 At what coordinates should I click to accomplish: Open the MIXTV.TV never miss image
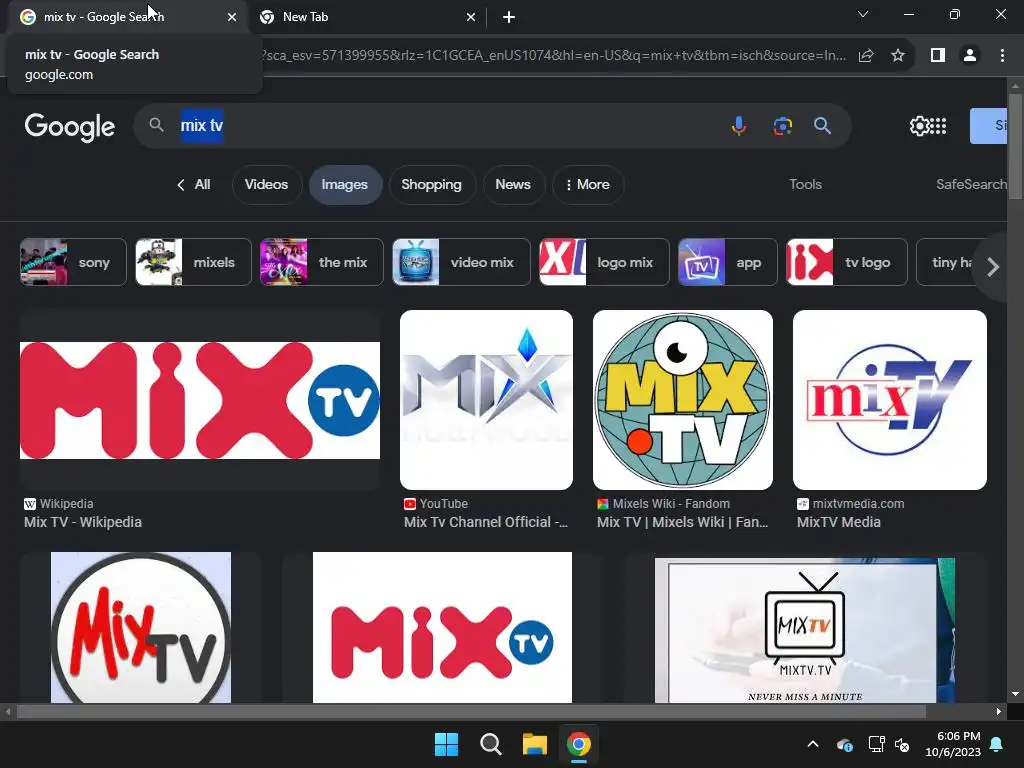(805, 630)
